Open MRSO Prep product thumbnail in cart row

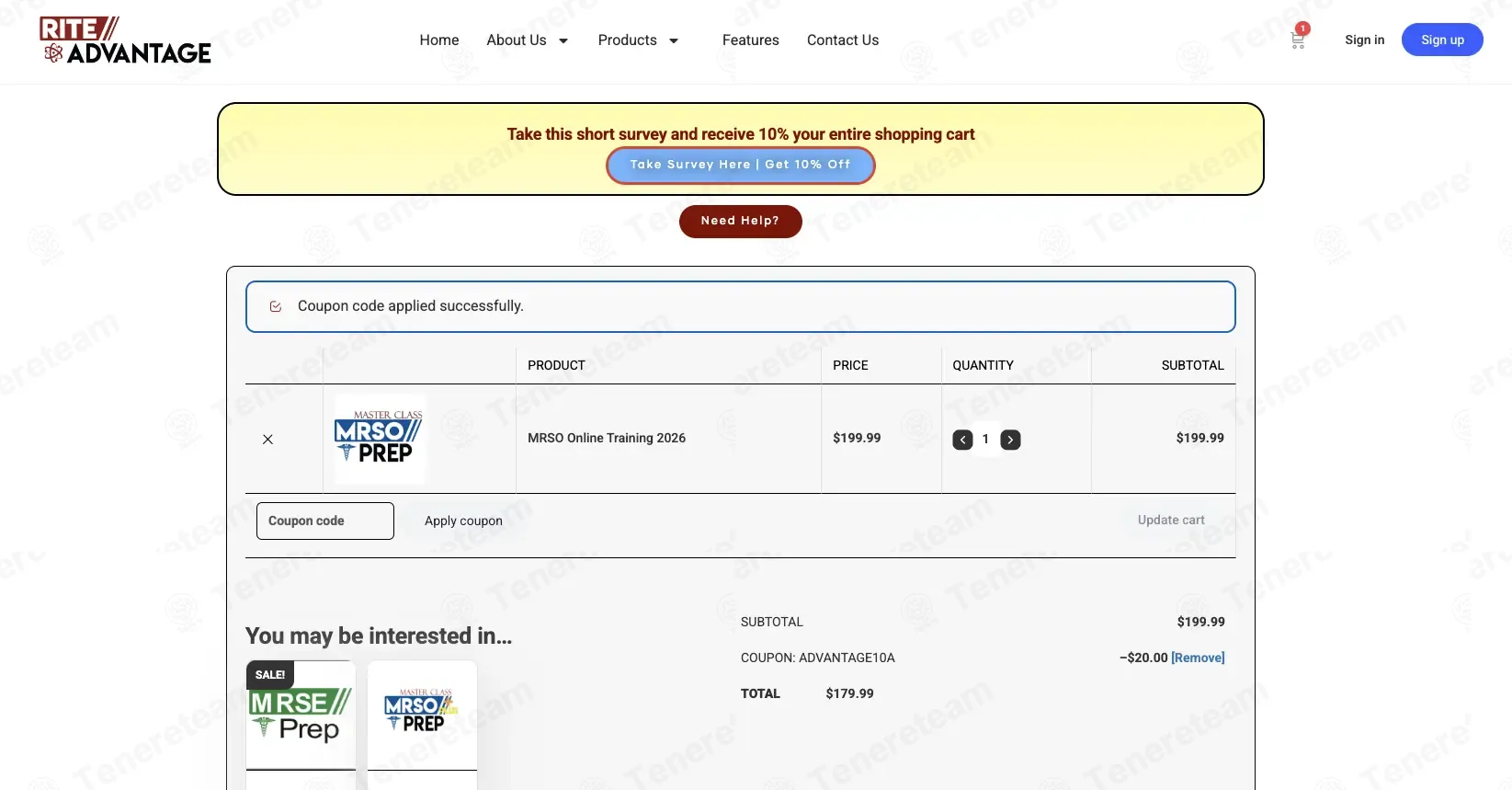379,439
